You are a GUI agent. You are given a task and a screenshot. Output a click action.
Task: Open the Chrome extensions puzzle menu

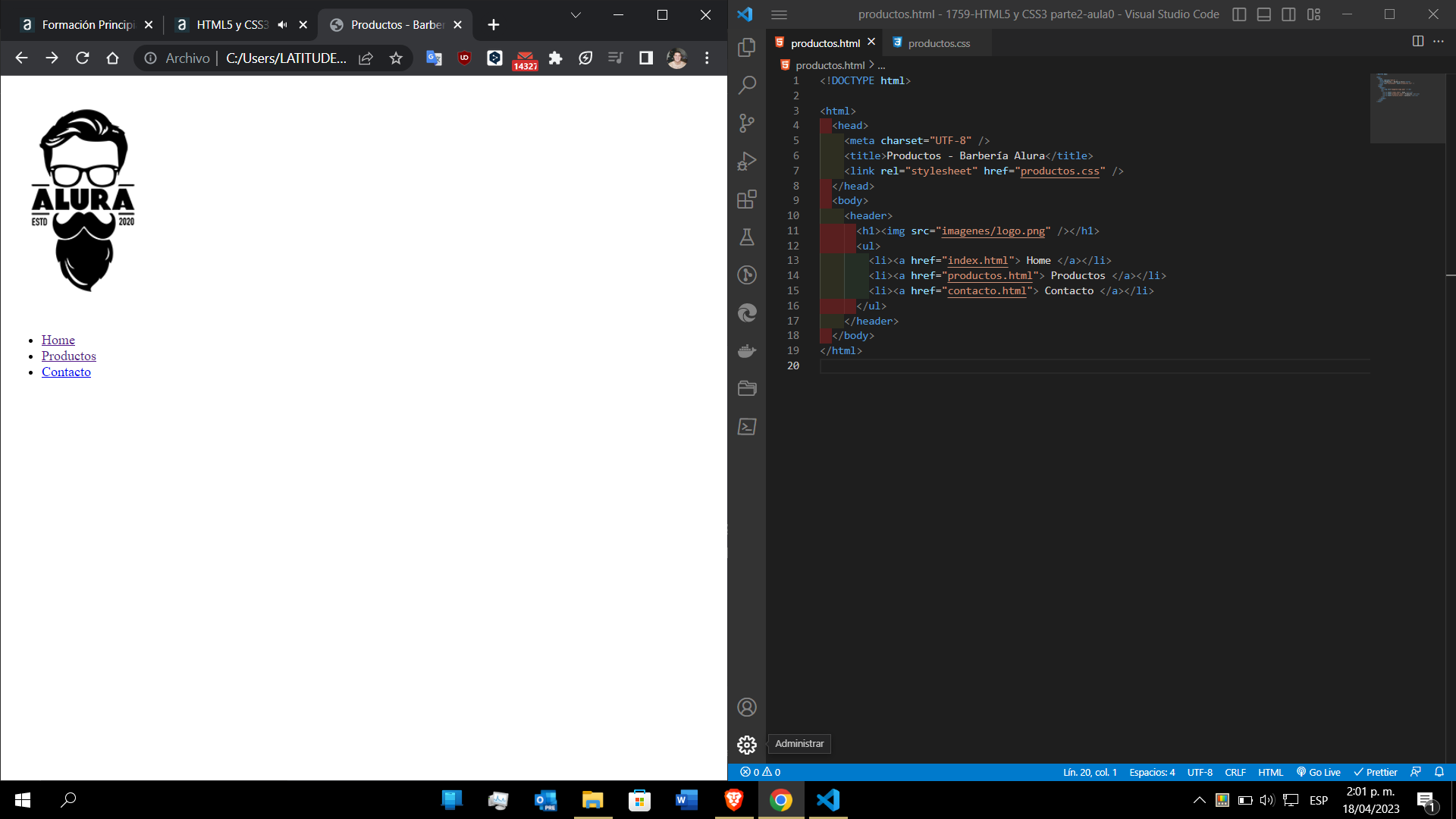coord(555,58)
